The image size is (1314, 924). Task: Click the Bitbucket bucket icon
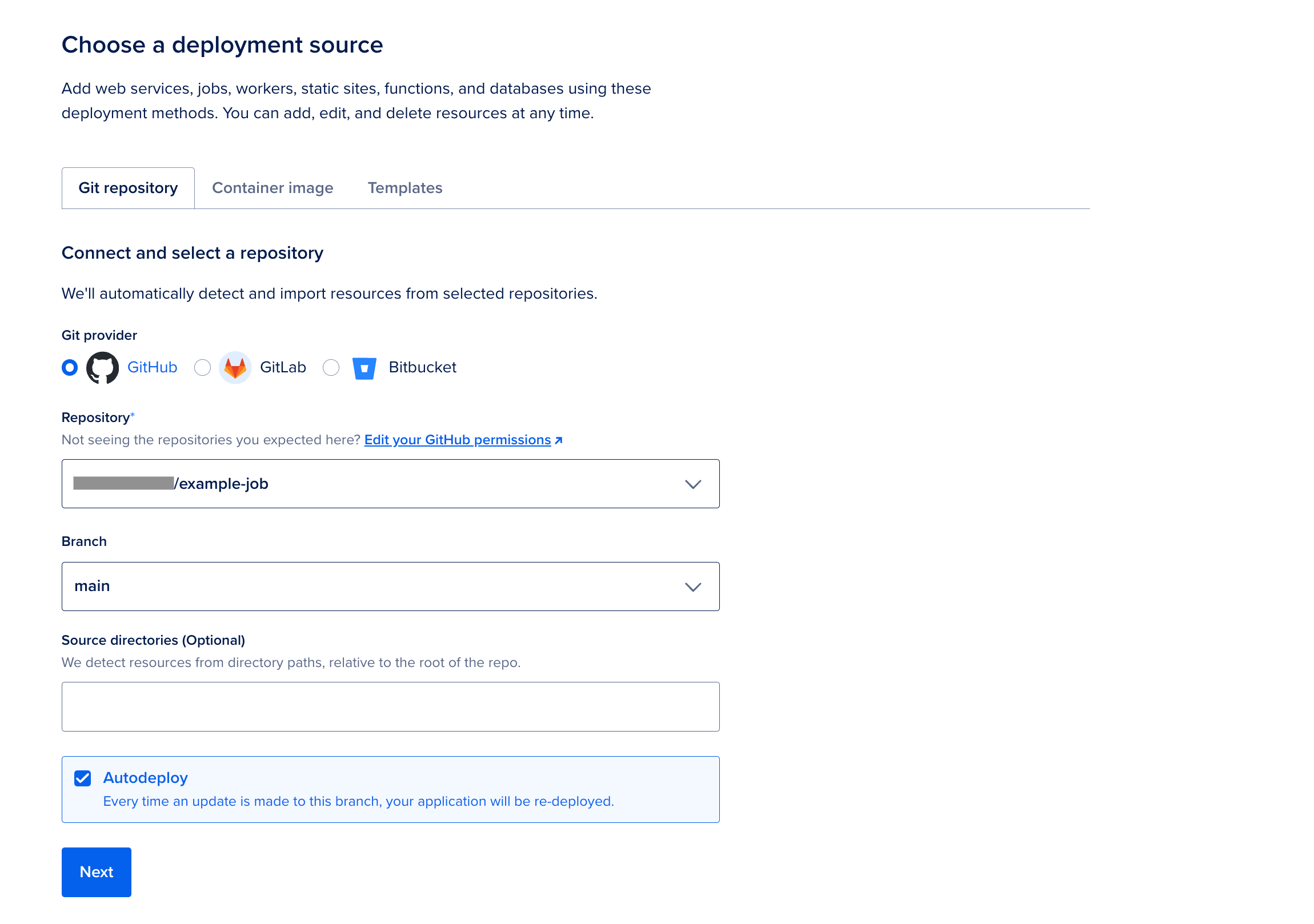click(x=364, y=368)
